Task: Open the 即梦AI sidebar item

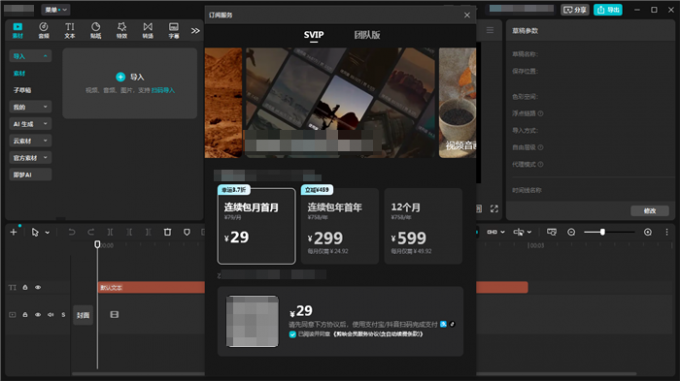Action: [30, 175]
